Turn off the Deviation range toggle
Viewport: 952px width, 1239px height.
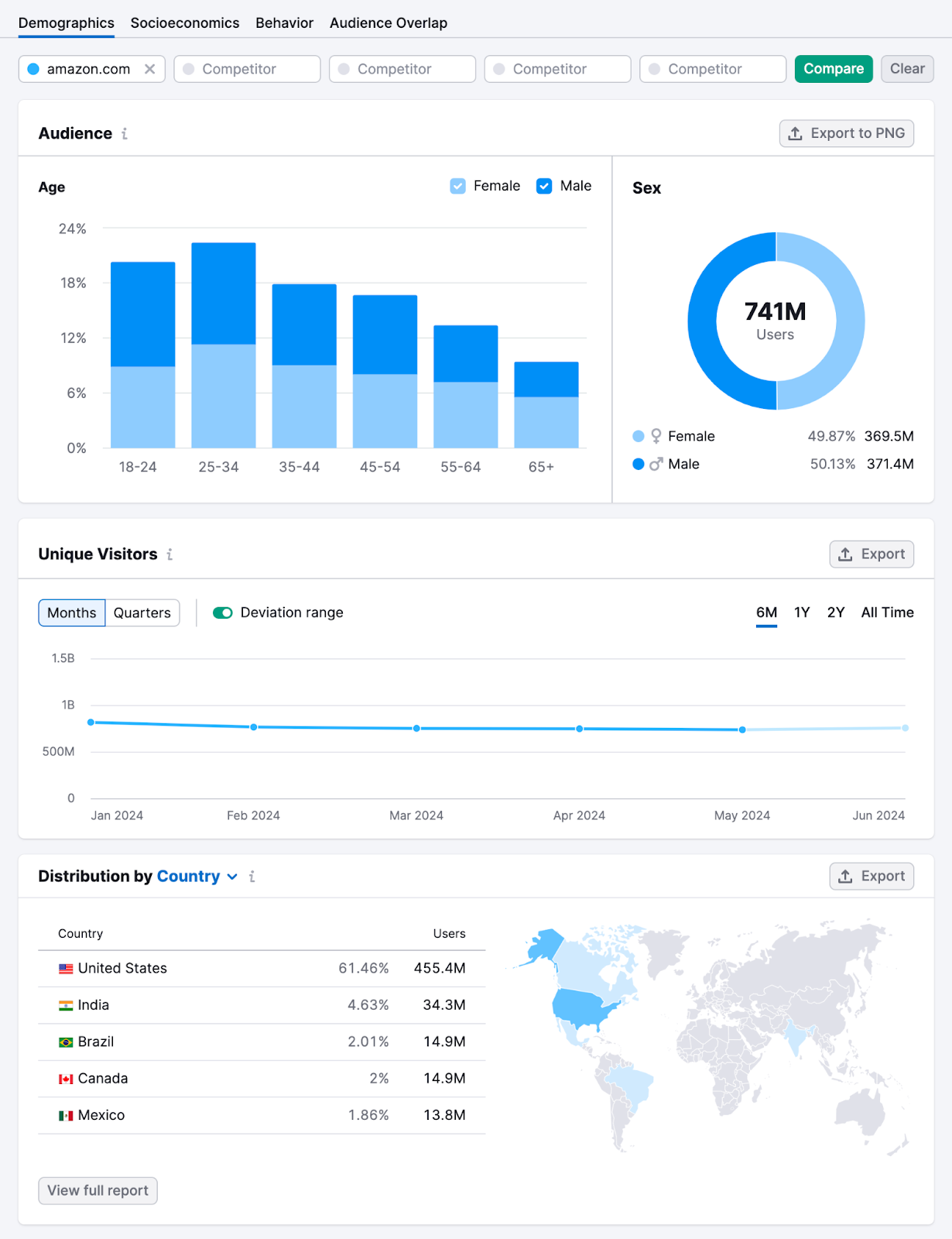tap(223, 613)
